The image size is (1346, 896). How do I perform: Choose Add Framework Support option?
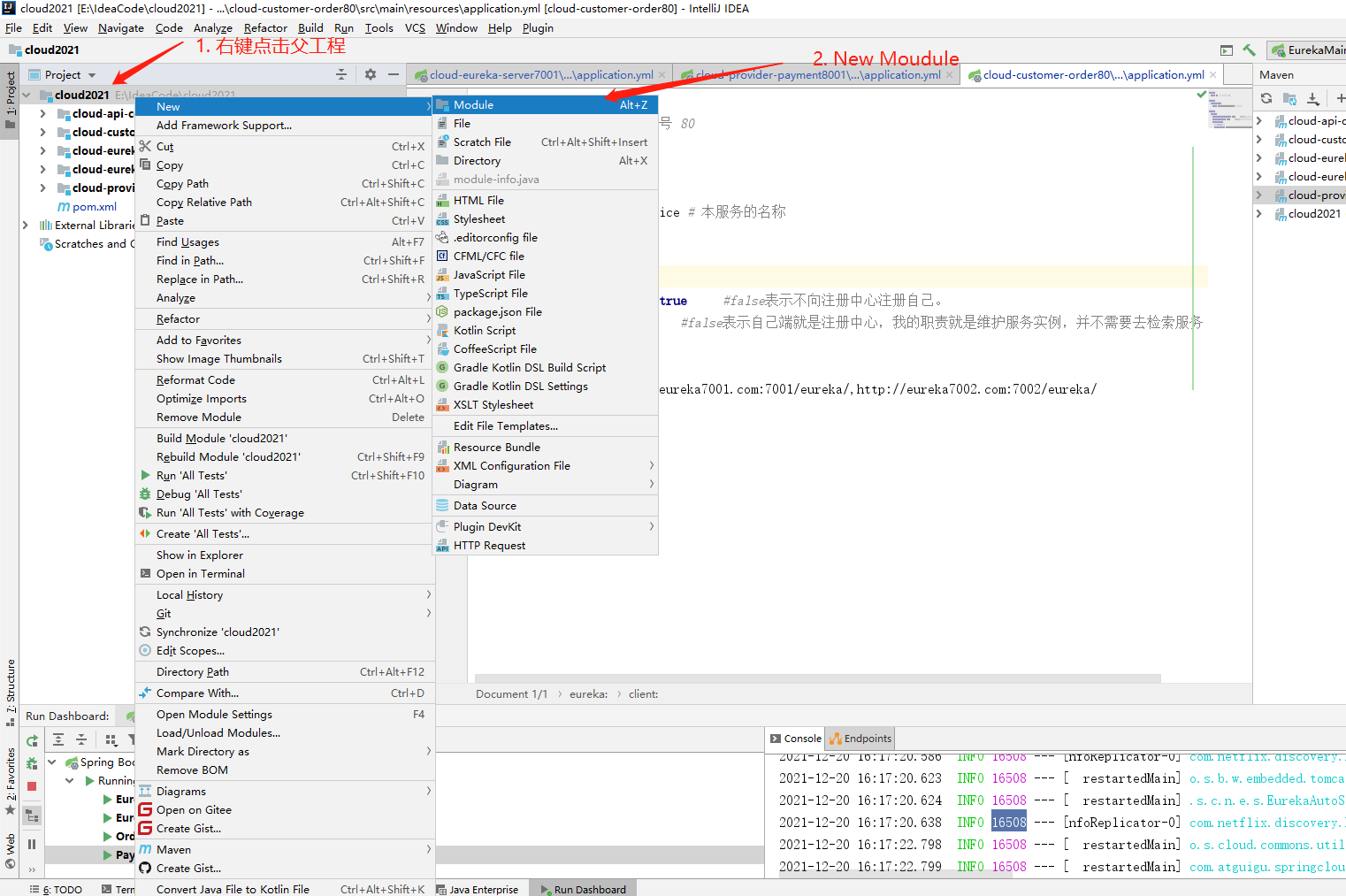(x=285, y=125)
